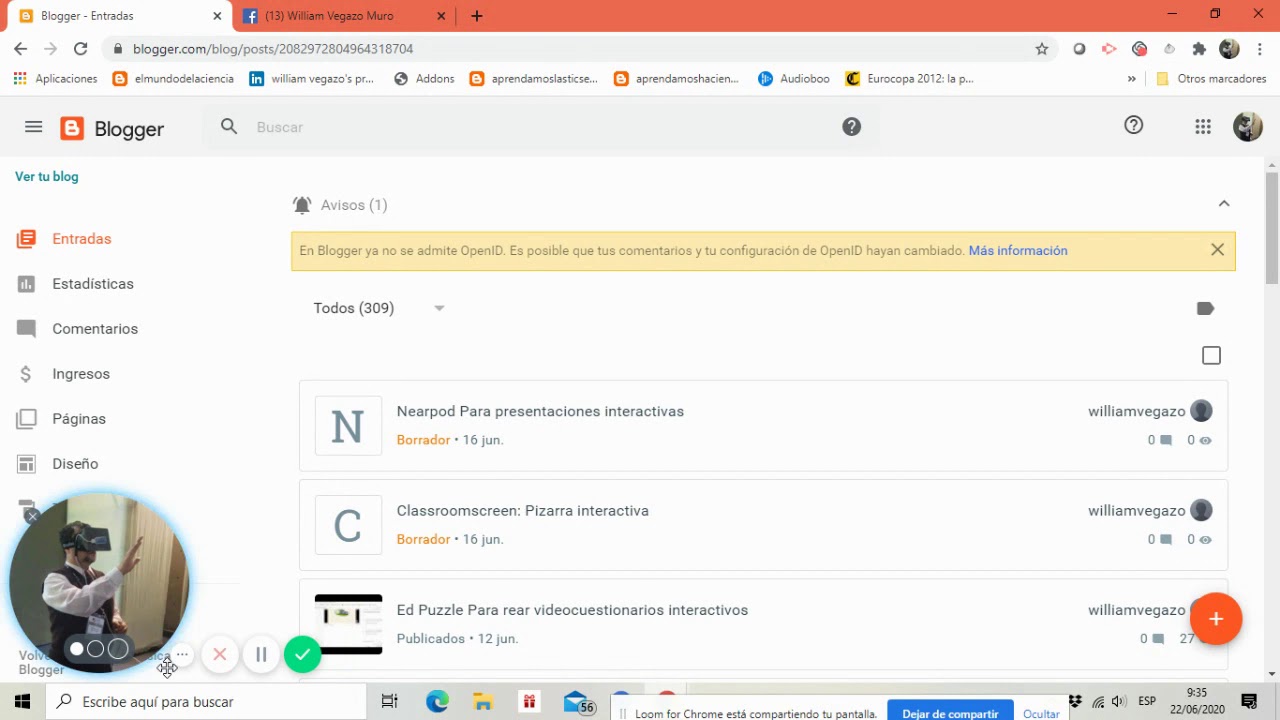Open search help question mark icon

(851, 126)
